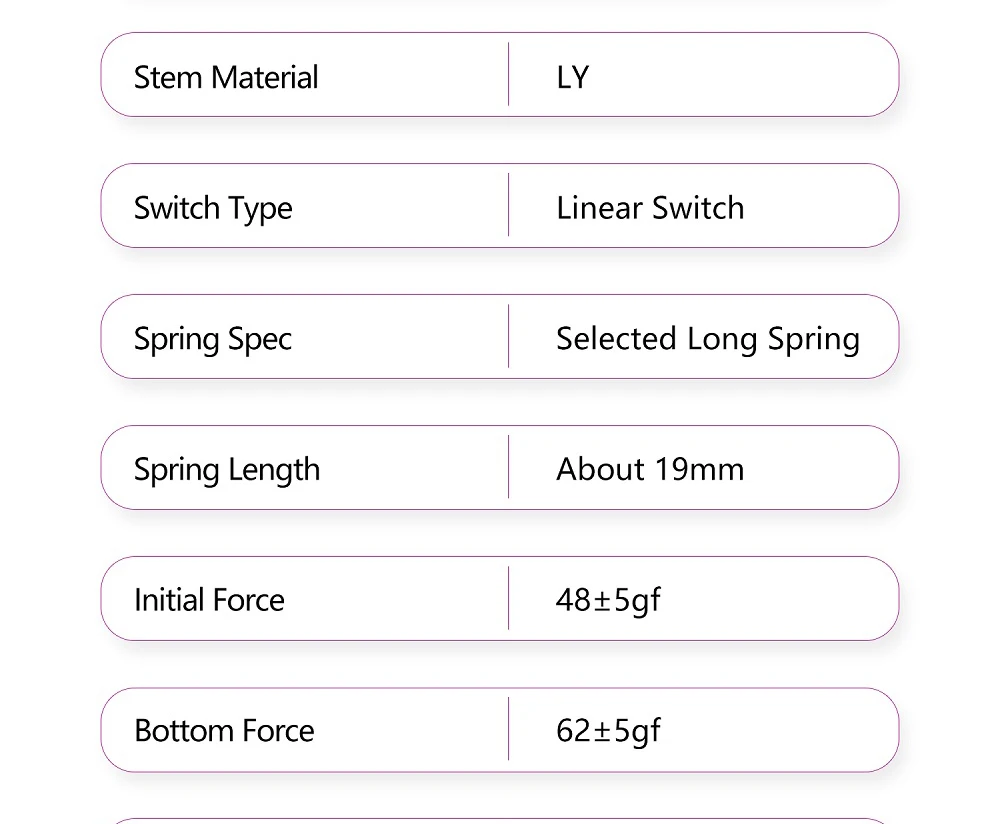Select the 62±5gf bottom force value
The height and width of the screenshot is (824, 1000).
[608, 731]
